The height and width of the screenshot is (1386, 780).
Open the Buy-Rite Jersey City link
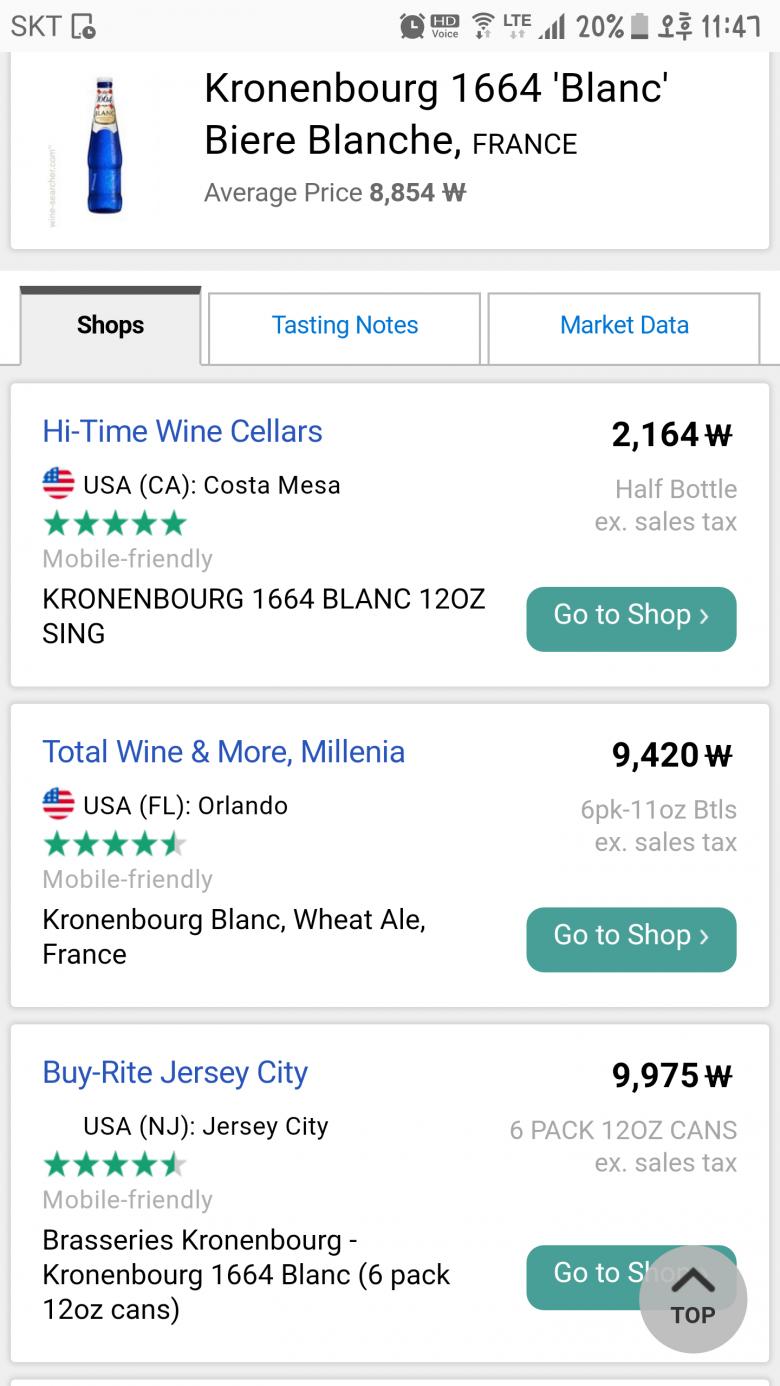pyautogui.click(x=175, y=1073)
